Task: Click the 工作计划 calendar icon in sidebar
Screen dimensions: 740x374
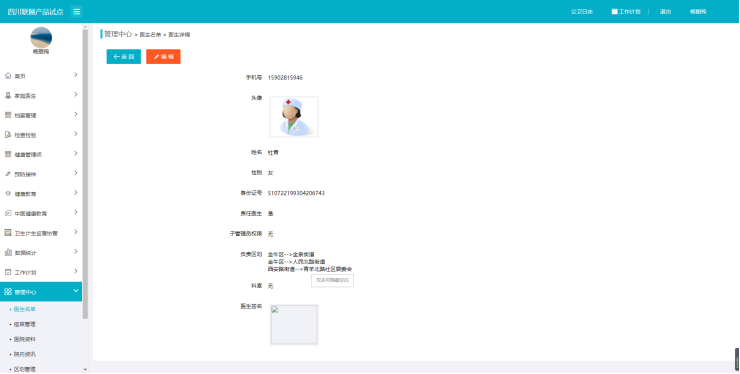Action: coord(8,272)
